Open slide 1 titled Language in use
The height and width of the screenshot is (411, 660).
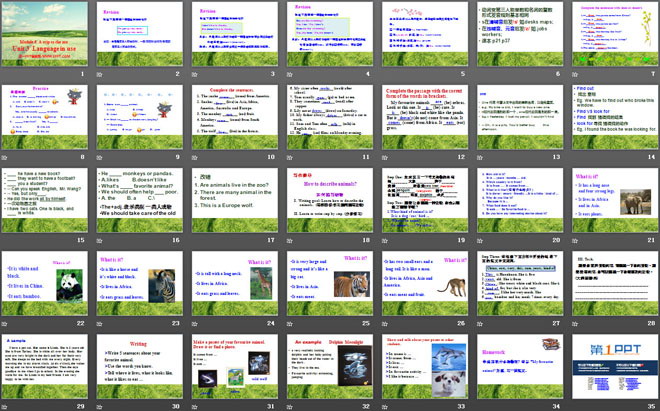click(46, 36)
